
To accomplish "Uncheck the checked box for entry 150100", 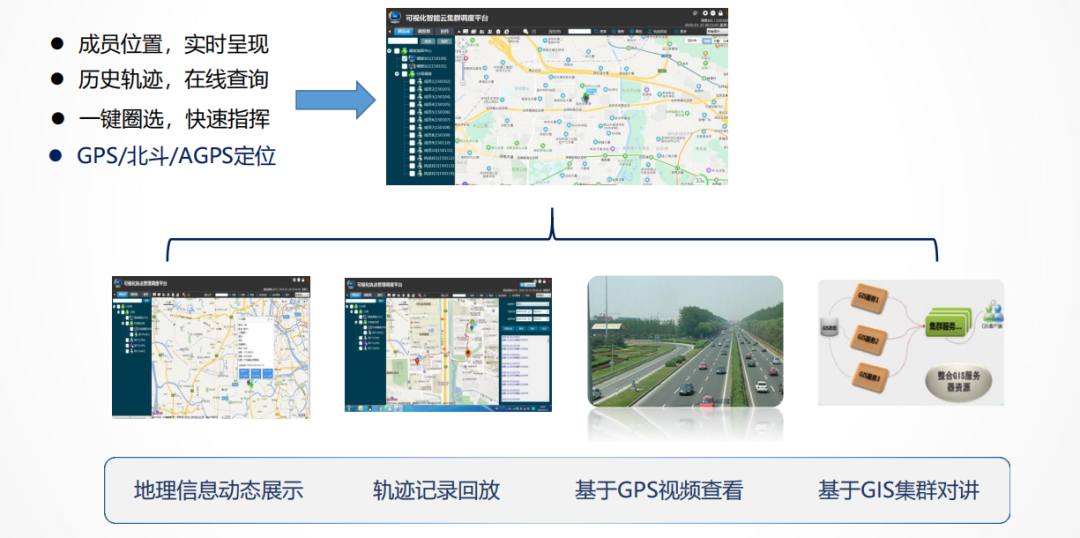I will [x=404, y=59].
